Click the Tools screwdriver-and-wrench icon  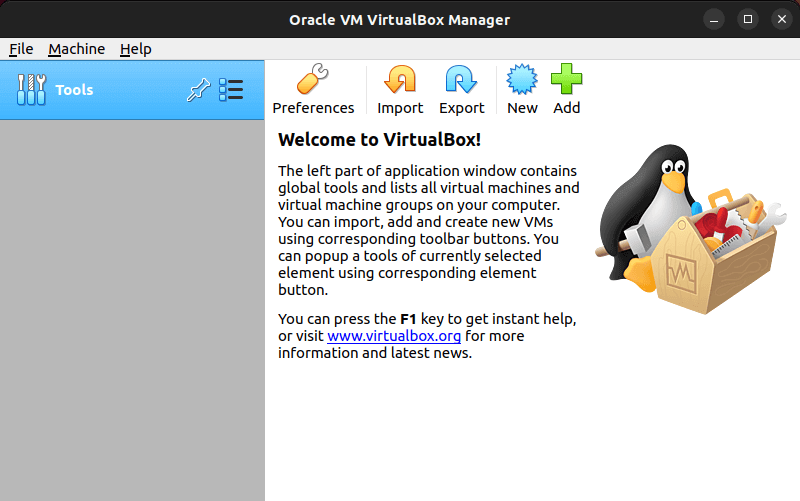(x=31, y=90)
